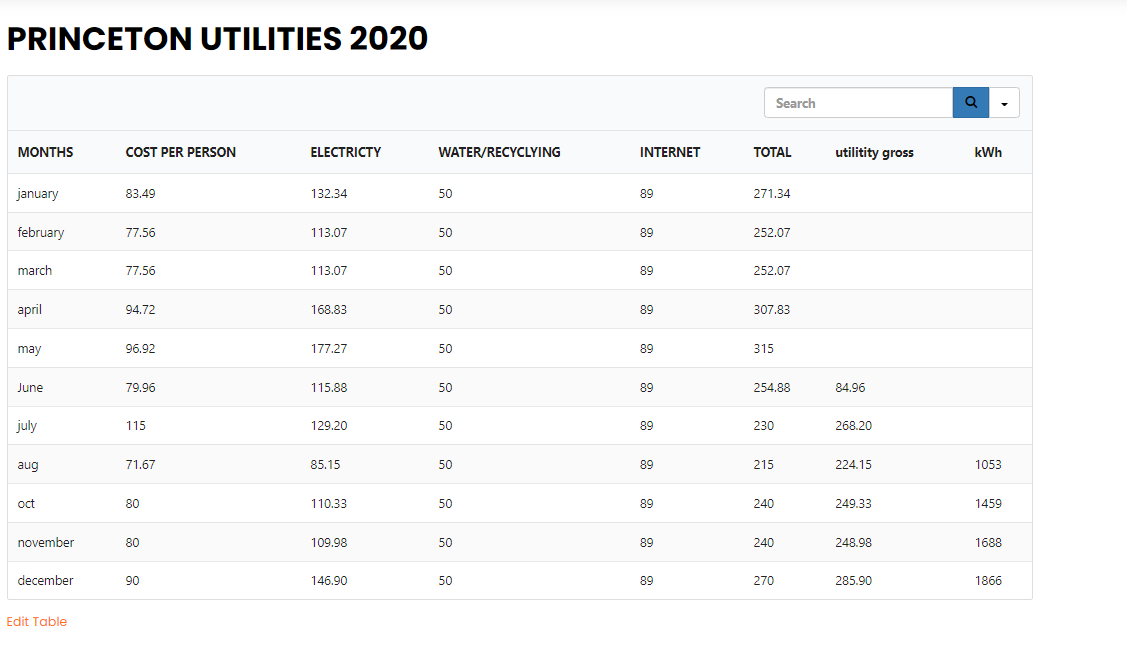Click the magnifying glass search button
Screen dimensions: 1127x645
tap(971, 103)
